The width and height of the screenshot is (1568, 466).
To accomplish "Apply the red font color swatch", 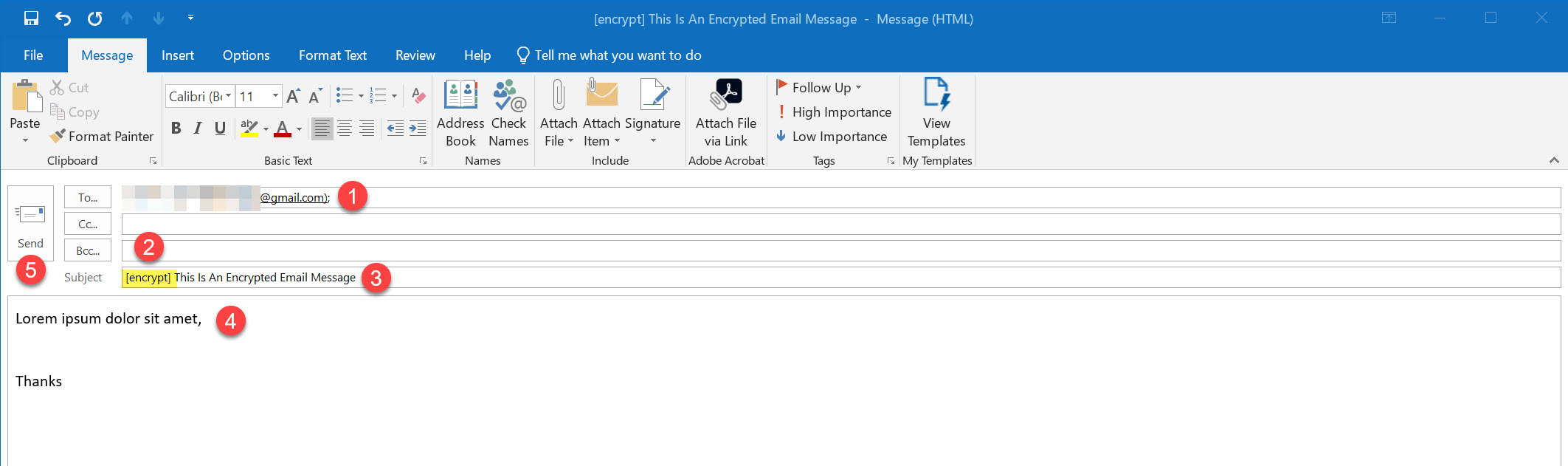I will (x=283, y=129).
